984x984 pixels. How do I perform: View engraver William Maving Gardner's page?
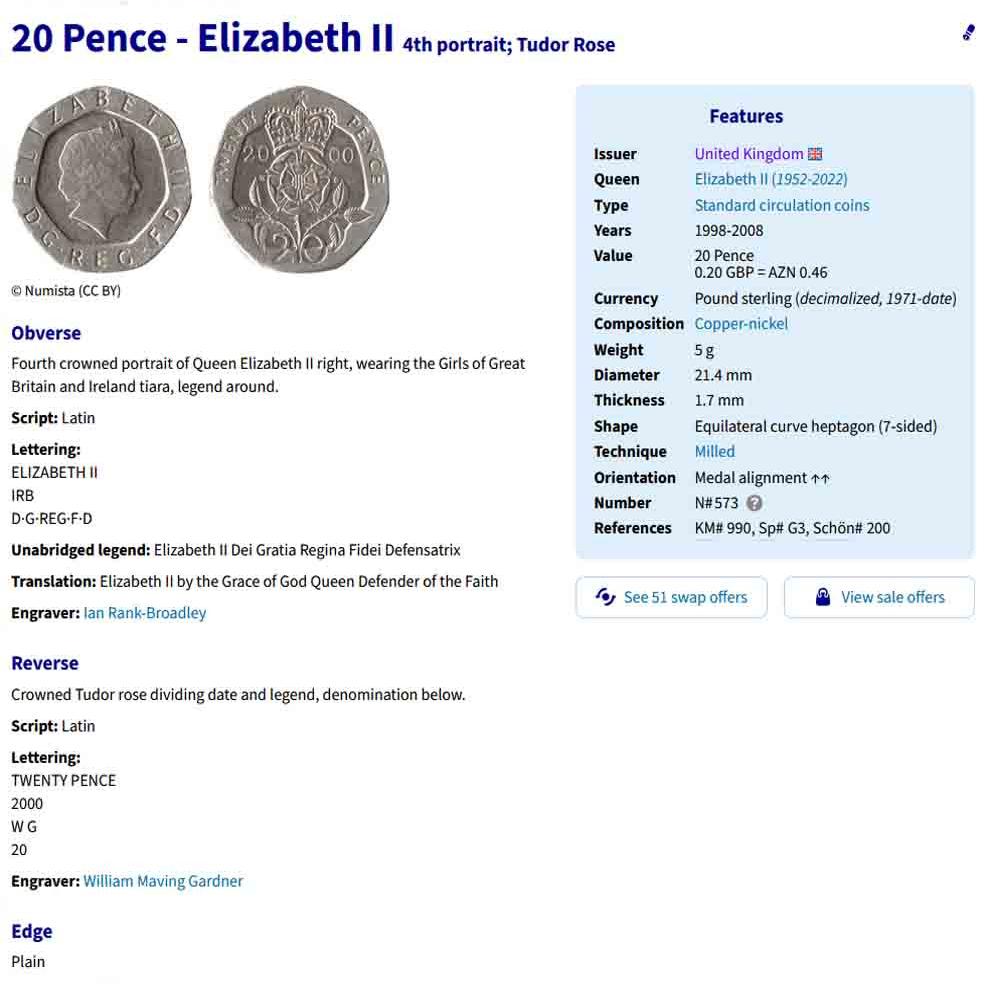tap(163, 881)
